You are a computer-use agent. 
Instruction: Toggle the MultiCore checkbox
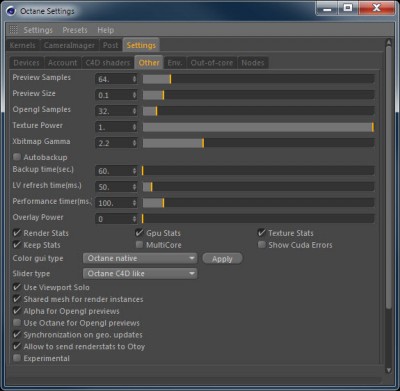[139, 245]
